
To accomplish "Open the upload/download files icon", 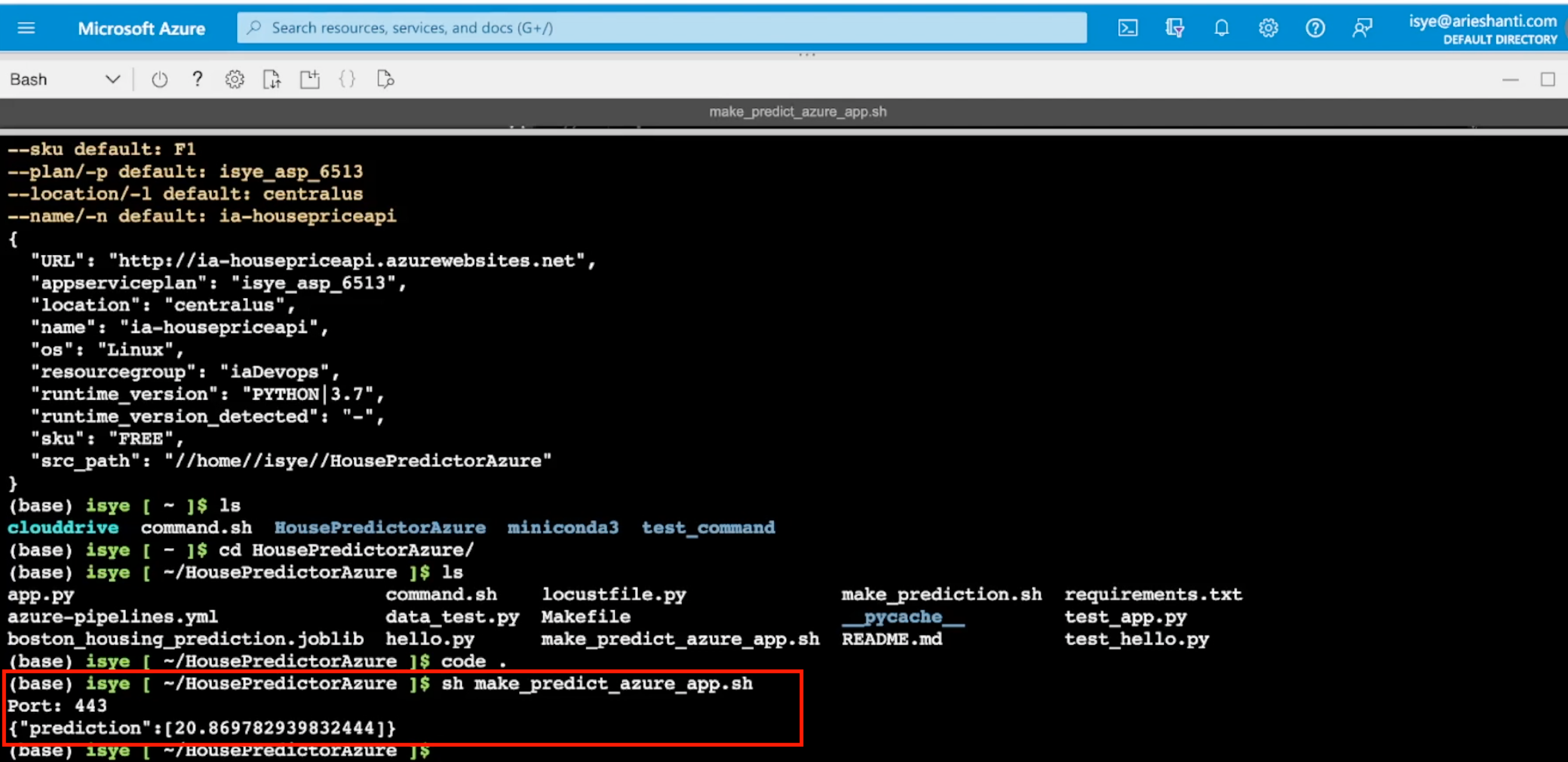I will click(272, 78).
